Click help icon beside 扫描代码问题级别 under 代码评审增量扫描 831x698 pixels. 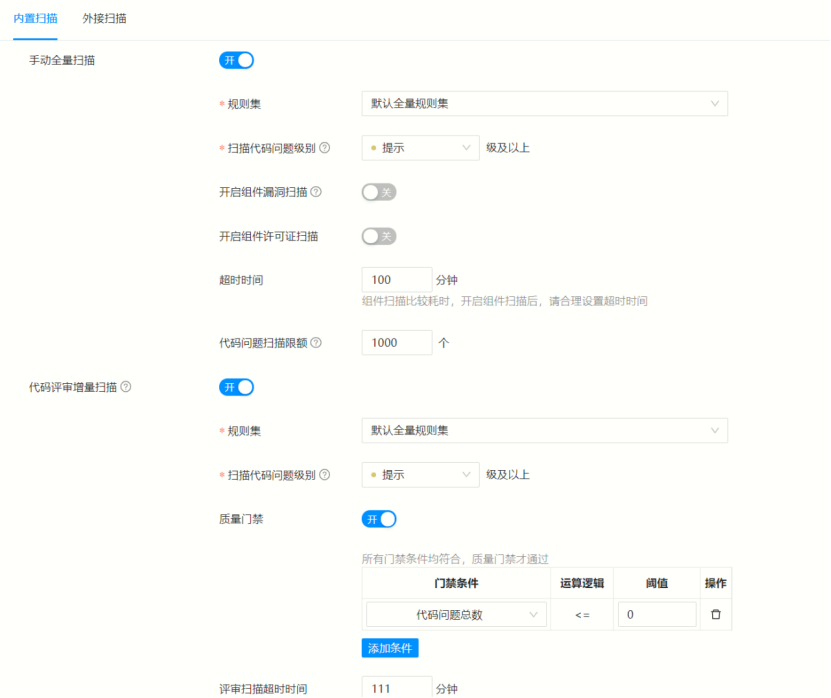[x=325, y=475]
